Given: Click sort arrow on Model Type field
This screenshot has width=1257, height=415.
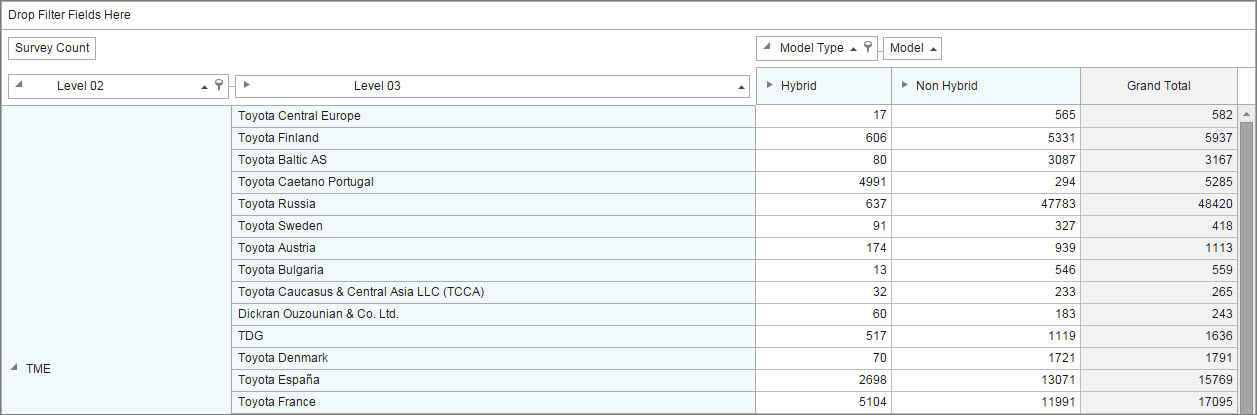Looking at the screenshot, I should pos(853,48).
